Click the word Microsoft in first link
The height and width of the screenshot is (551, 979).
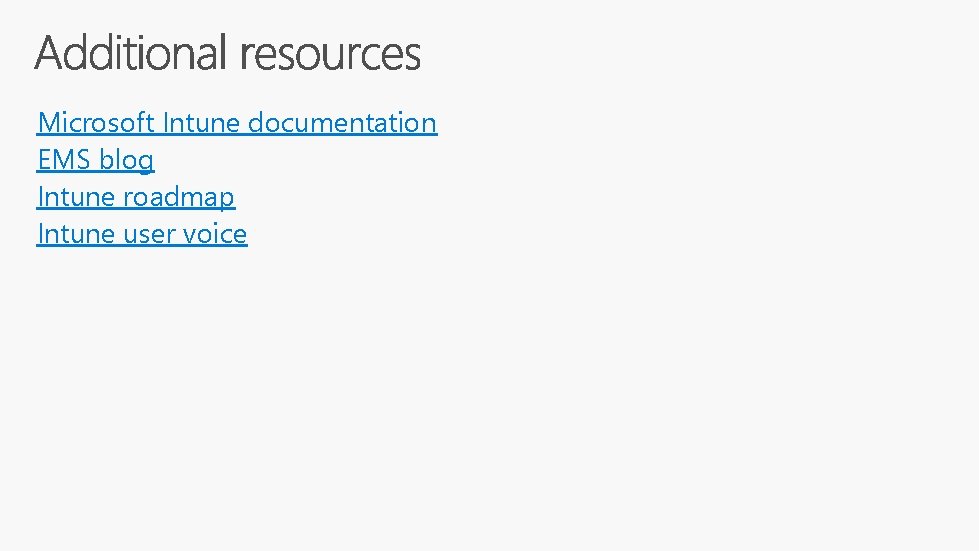point(96,122)
